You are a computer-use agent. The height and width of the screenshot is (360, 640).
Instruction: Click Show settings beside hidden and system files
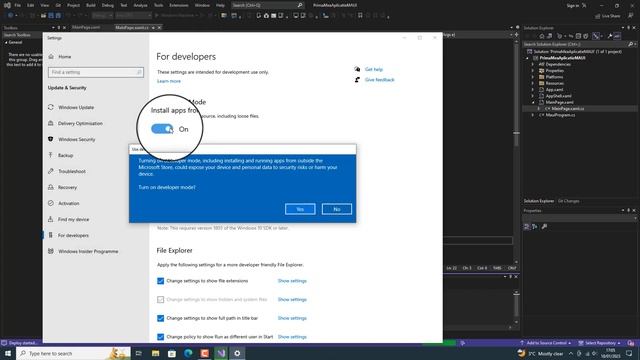tap(292, 300)
